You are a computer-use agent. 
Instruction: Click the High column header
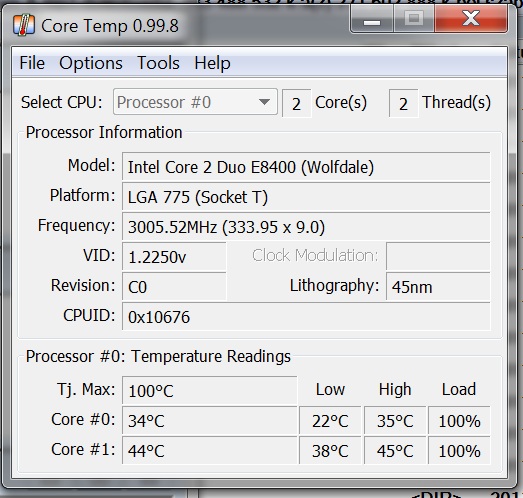click(395, 390)
